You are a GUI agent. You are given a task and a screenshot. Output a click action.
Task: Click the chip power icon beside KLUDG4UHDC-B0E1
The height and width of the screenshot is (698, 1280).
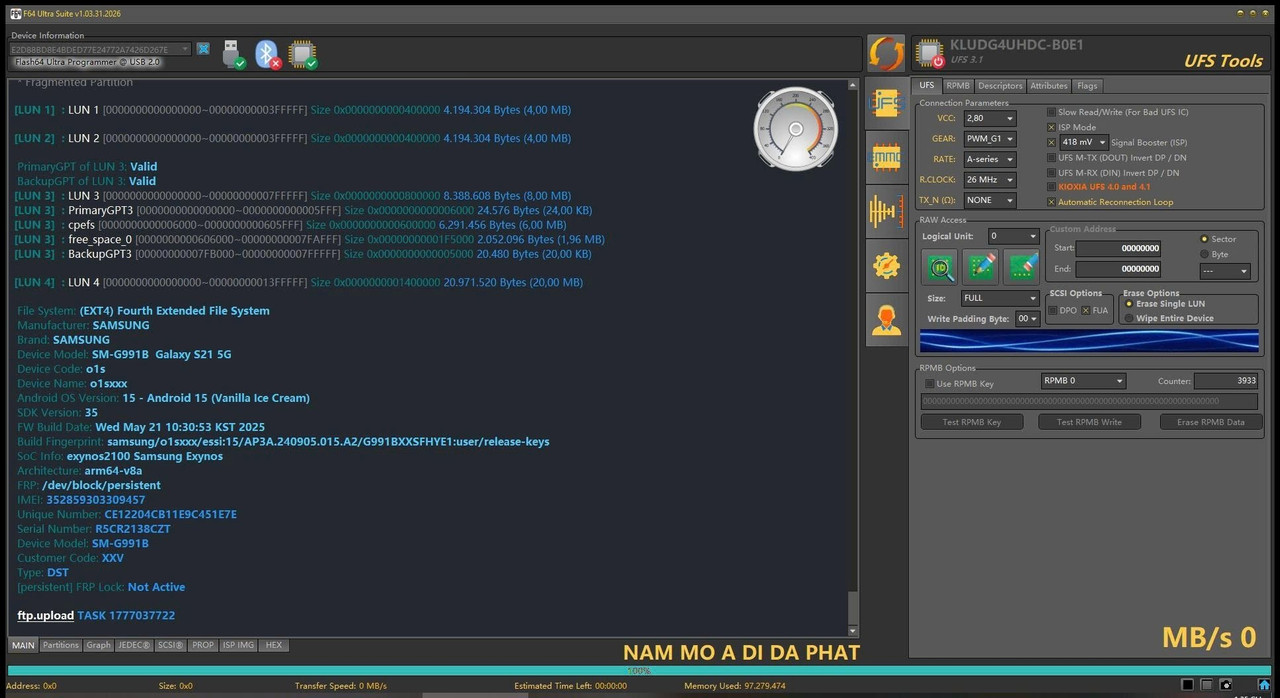[929, 53]
